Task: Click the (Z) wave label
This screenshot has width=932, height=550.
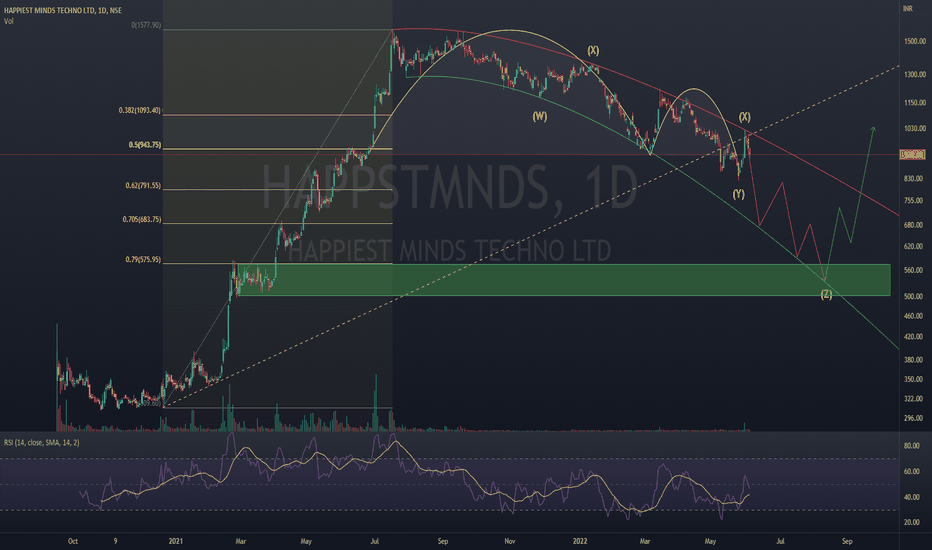Action: 826,294
